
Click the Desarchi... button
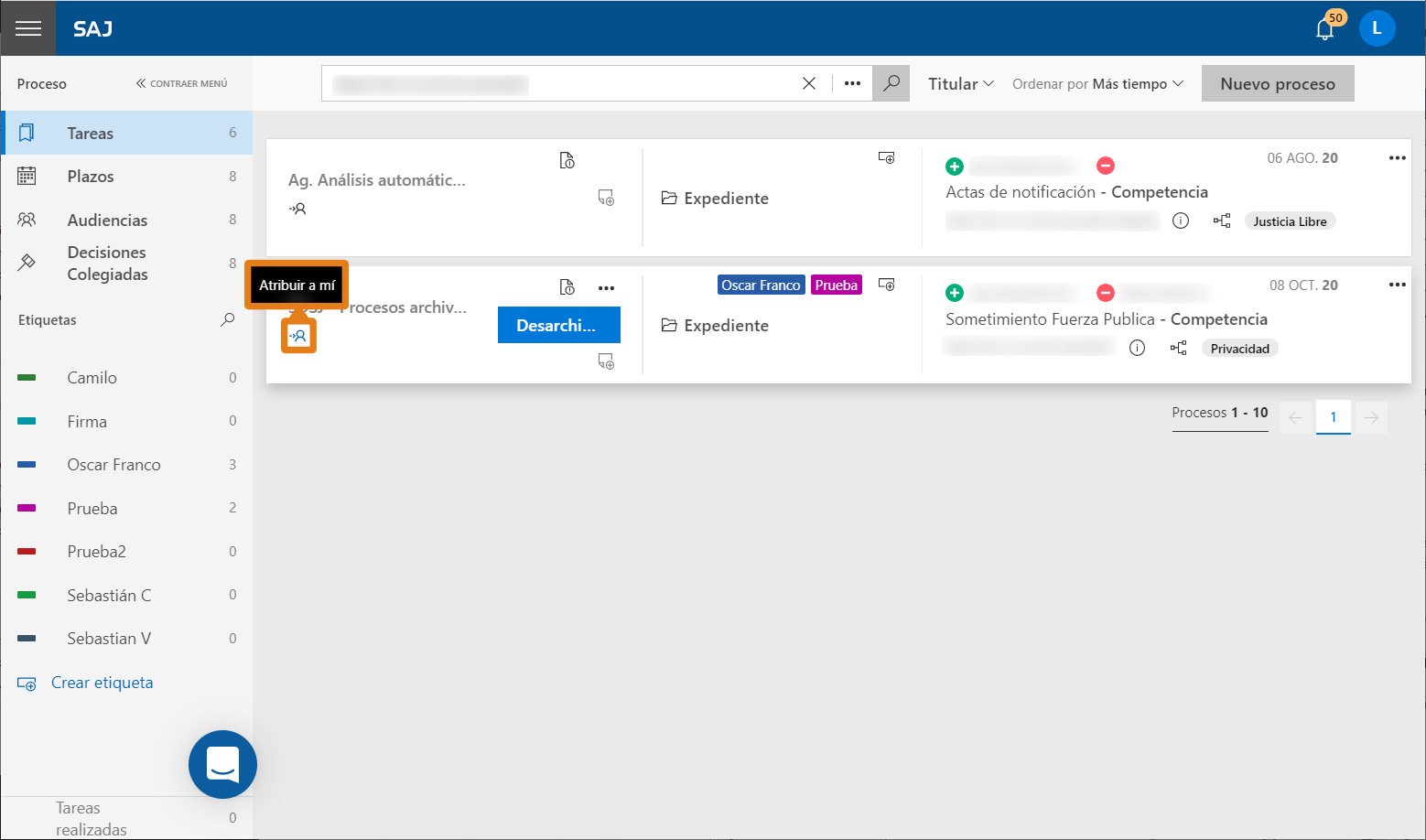tap(559, 325)
